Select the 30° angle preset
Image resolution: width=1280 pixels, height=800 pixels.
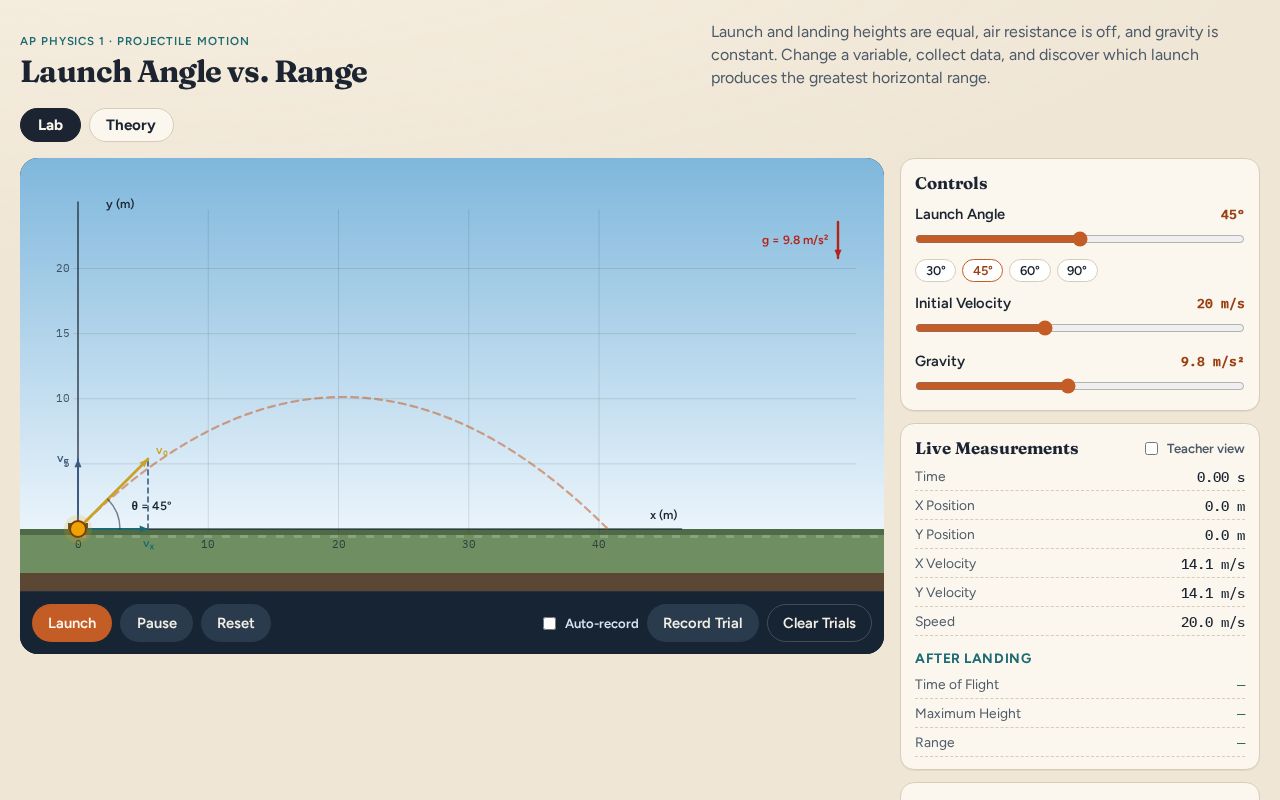point(935,271)
